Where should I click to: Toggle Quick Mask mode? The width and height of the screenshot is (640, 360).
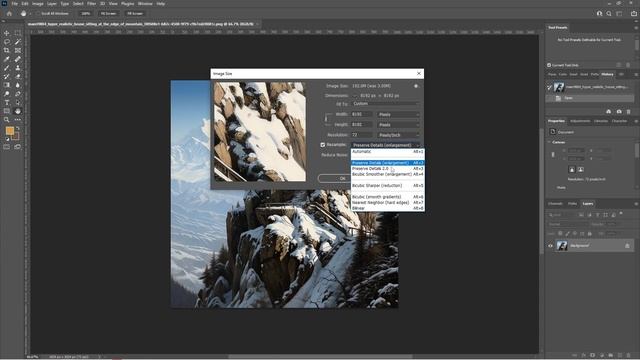coord(7,147)
